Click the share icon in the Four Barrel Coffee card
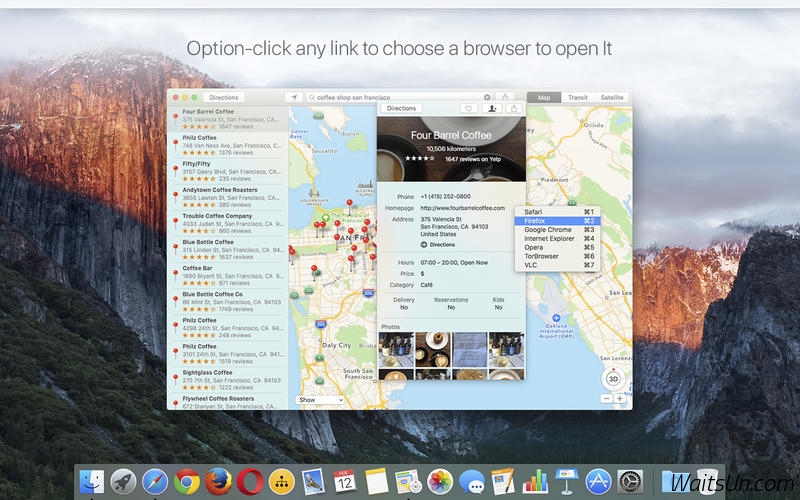 click(x=514, y=108)
